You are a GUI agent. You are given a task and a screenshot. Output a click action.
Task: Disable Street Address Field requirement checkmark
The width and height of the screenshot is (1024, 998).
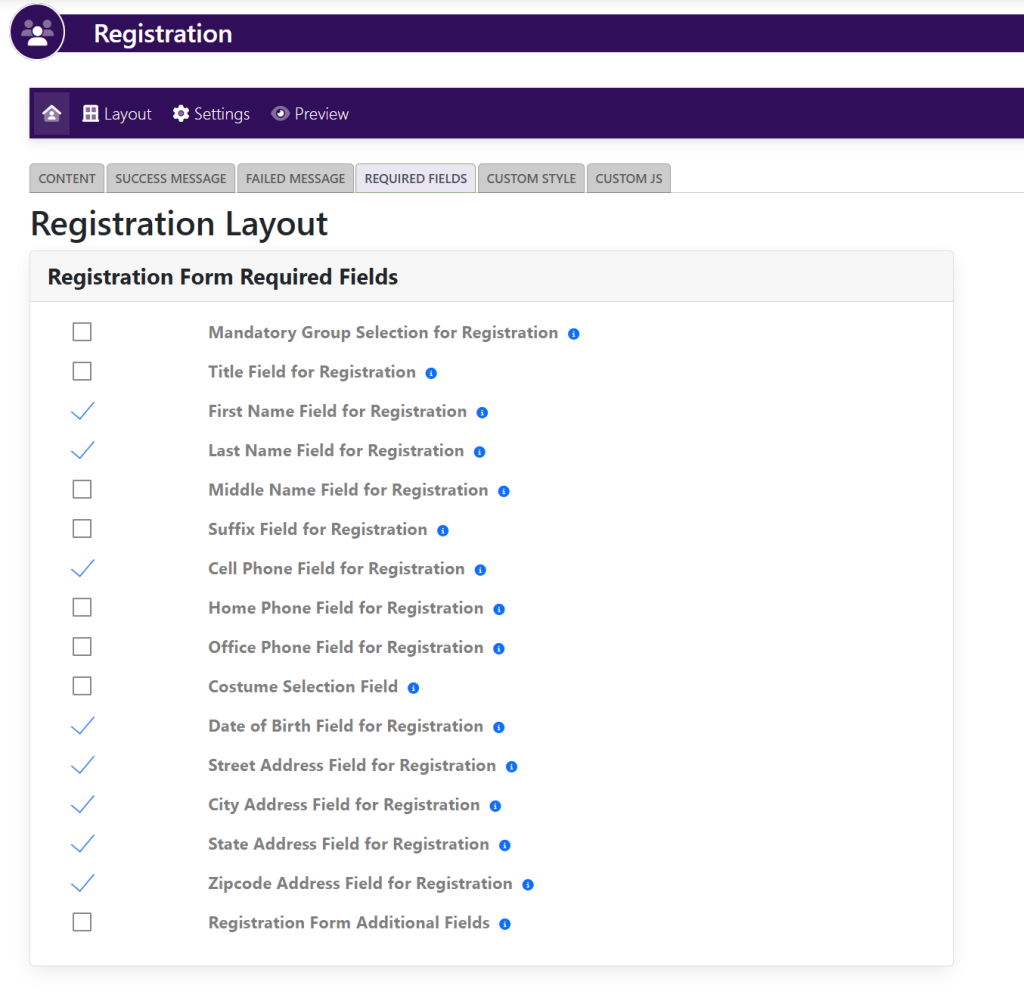[x=82, y=765]
